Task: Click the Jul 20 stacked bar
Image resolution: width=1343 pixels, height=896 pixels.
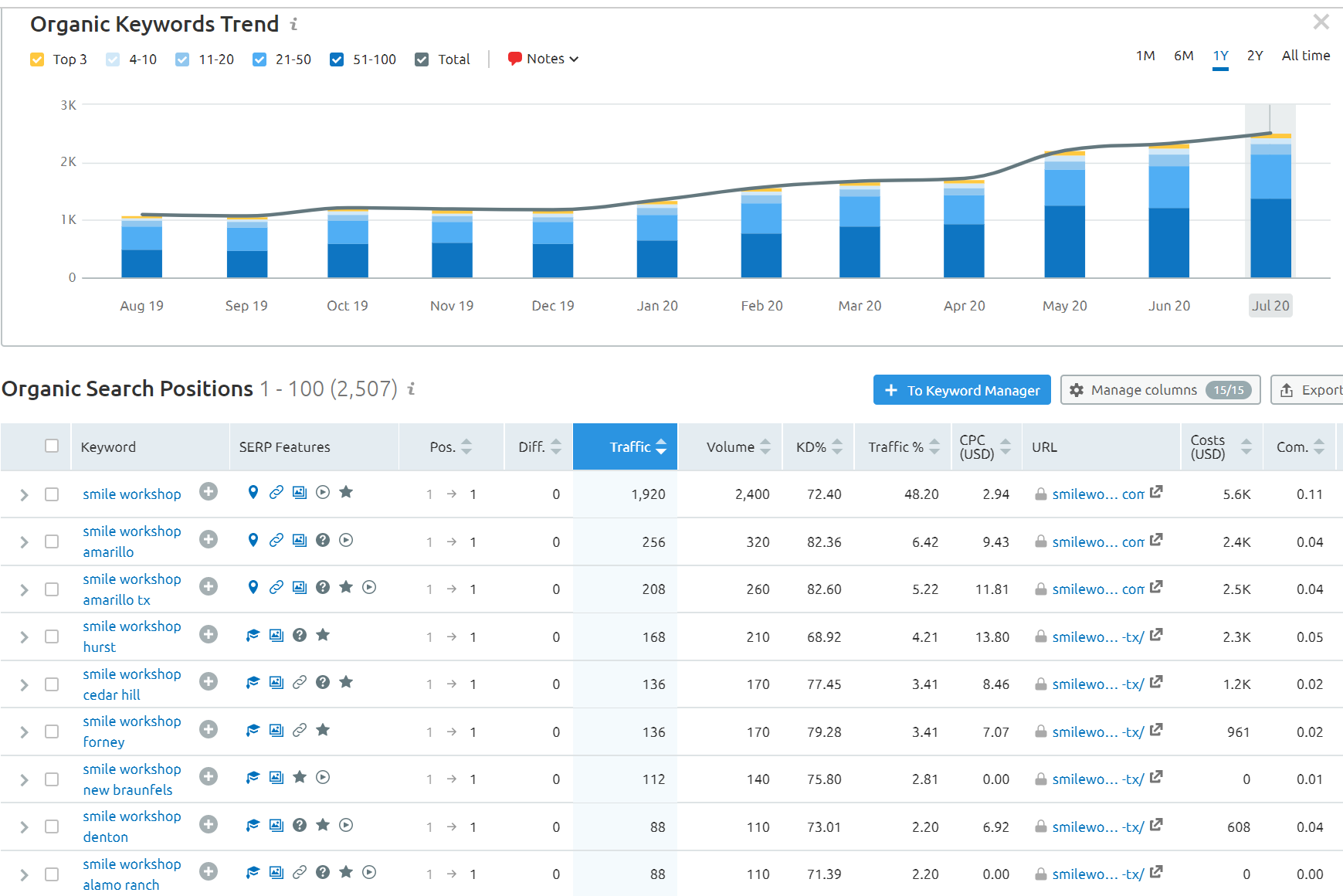Action: pos(1270,205)
